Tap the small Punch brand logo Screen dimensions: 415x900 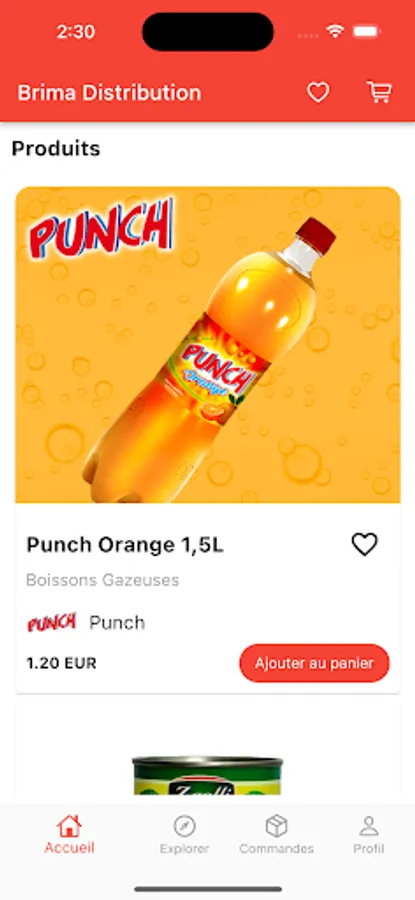(x=52, y=623)
